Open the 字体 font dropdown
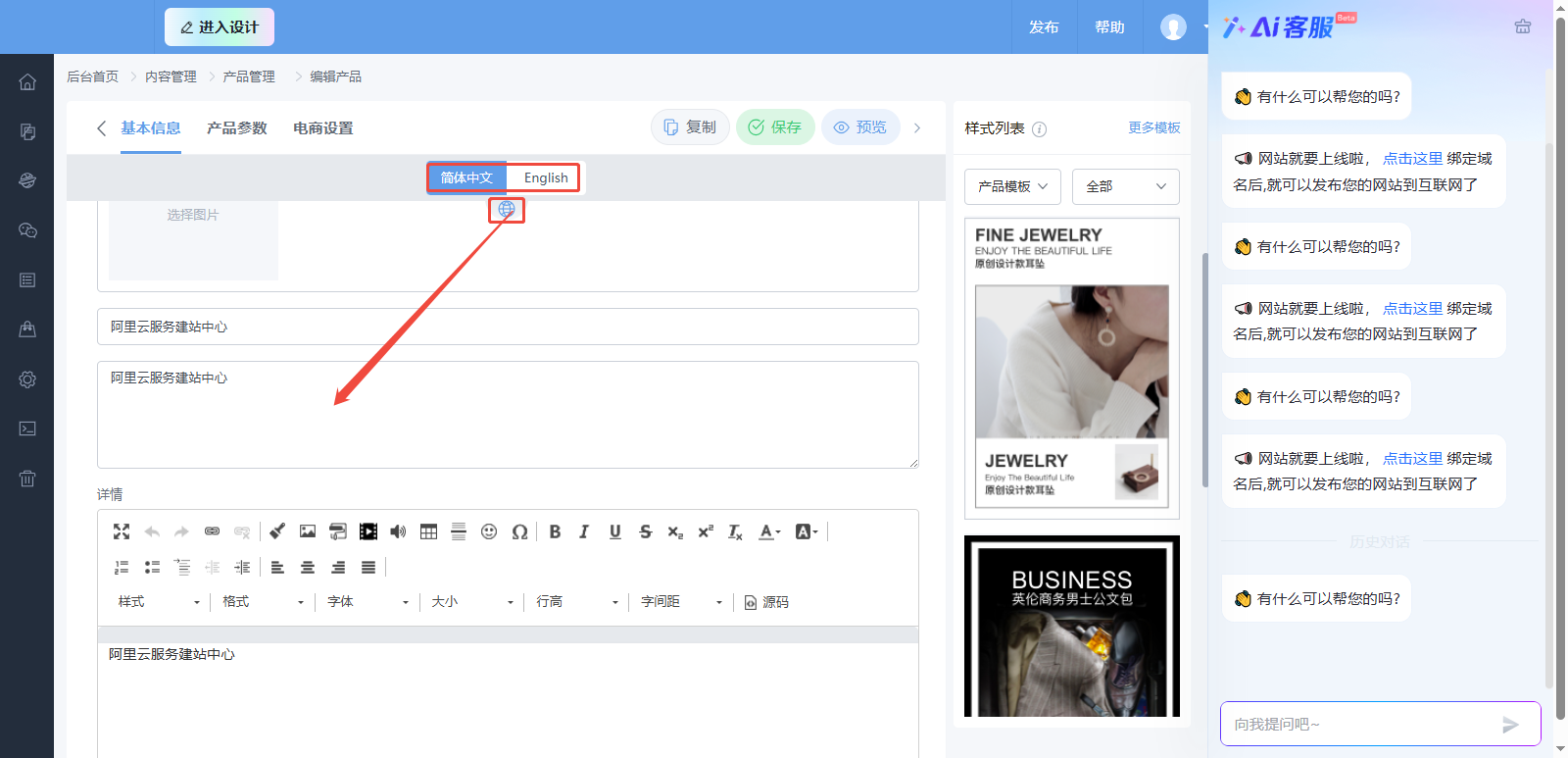This screenshot has width=1568, height=758. click(368, 602)
